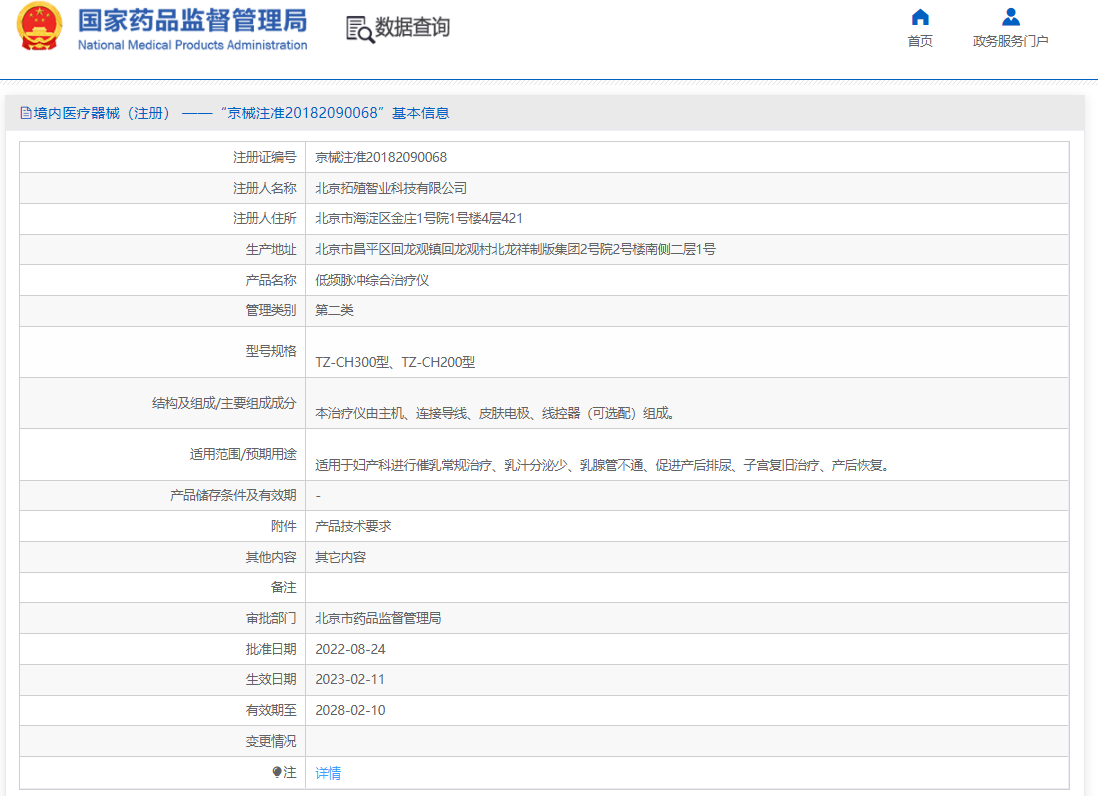
Task: Click the 结构及组成/主要组成成分 label
Action: (224, 403)
